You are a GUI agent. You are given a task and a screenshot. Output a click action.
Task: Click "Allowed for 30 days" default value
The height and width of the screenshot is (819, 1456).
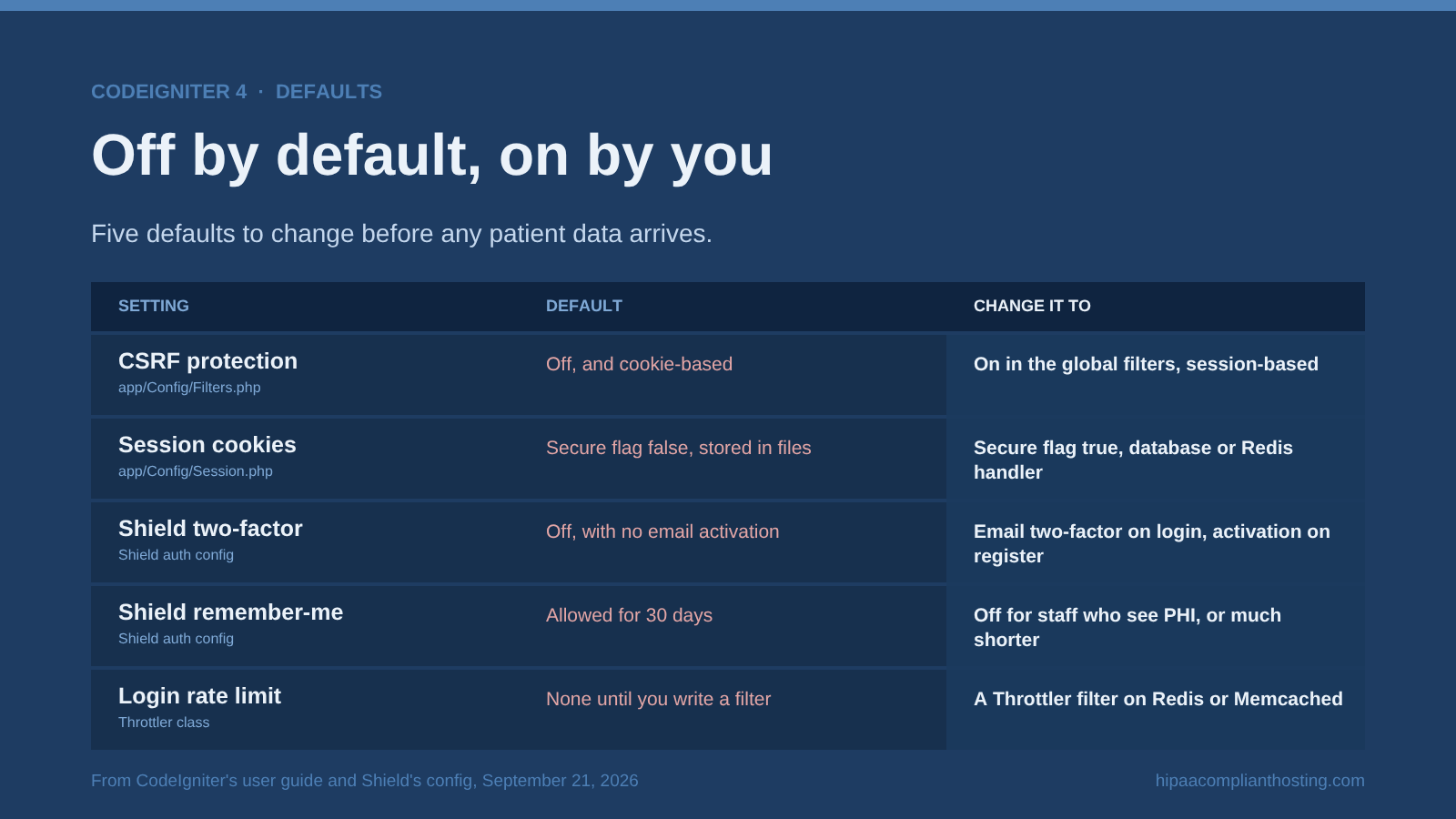629,615
